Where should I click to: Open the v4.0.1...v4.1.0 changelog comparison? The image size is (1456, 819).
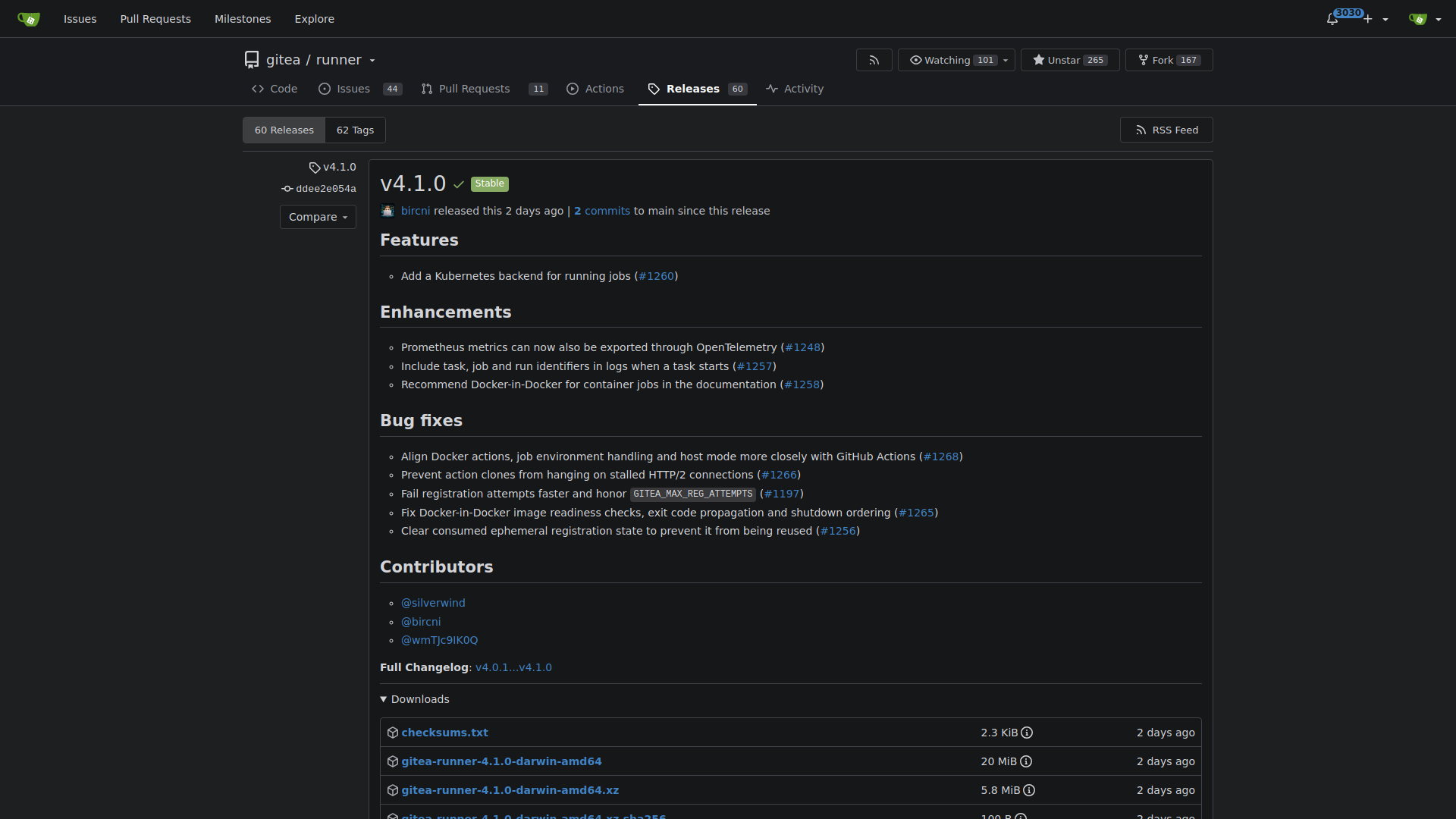click(513, 667)
